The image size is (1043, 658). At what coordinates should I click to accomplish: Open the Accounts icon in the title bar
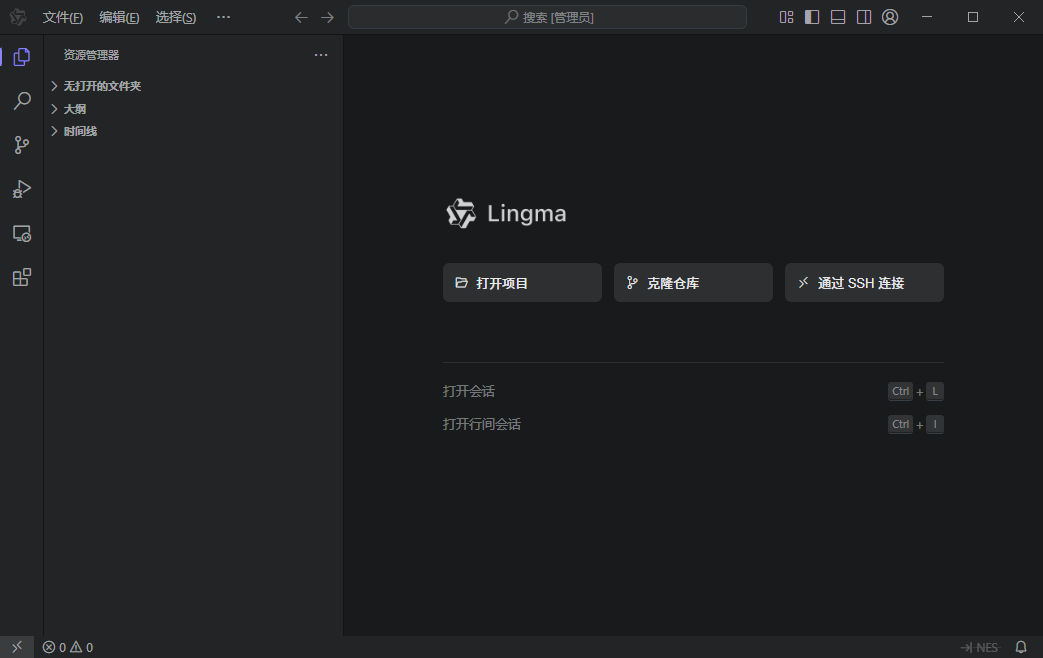tap(890, 17)
